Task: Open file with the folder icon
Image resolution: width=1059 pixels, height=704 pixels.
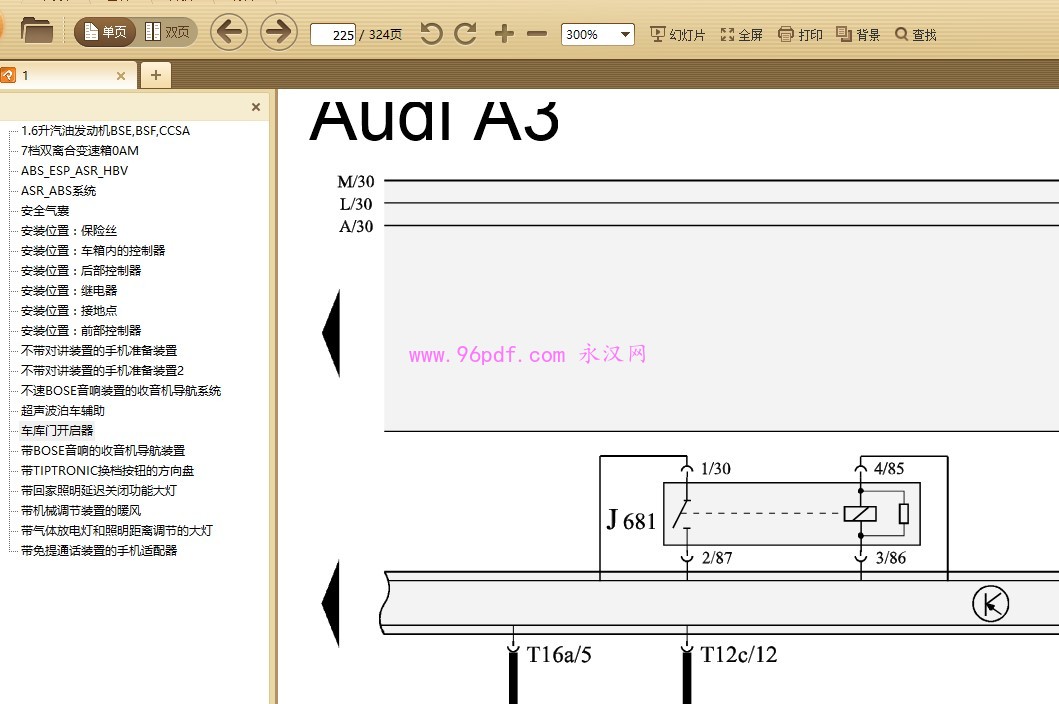Action: point(36,31)
